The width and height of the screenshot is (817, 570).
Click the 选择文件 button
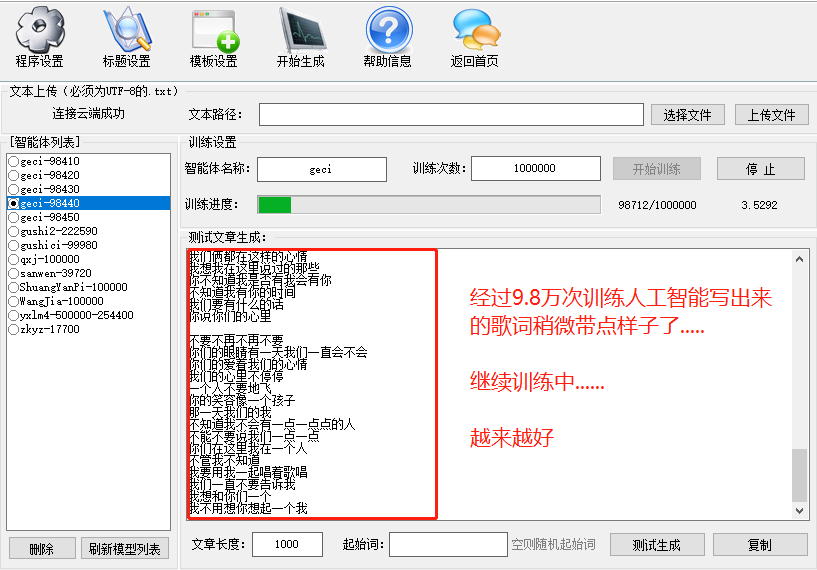(x=687, y=115)
